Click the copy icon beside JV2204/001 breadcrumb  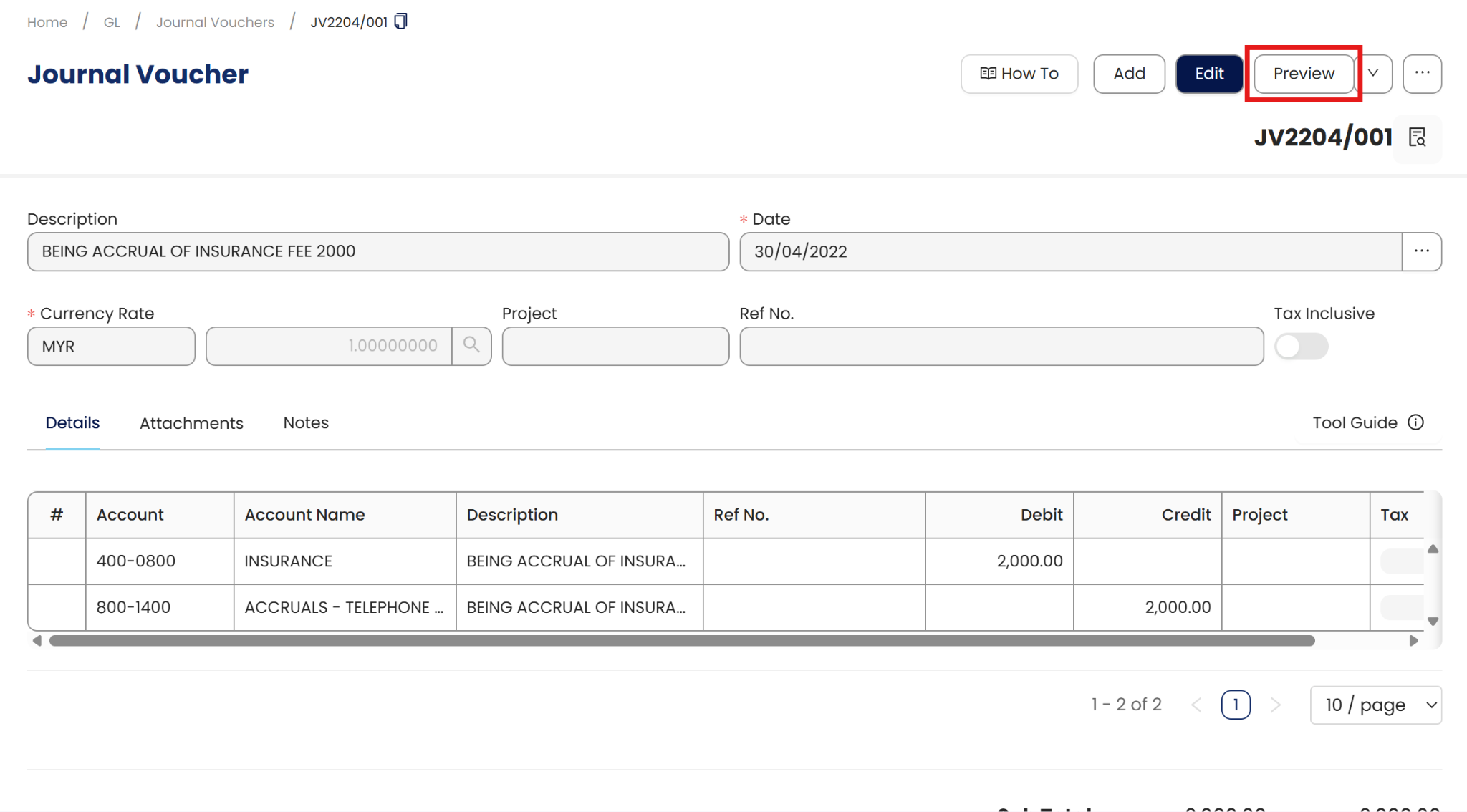[401, 21]
